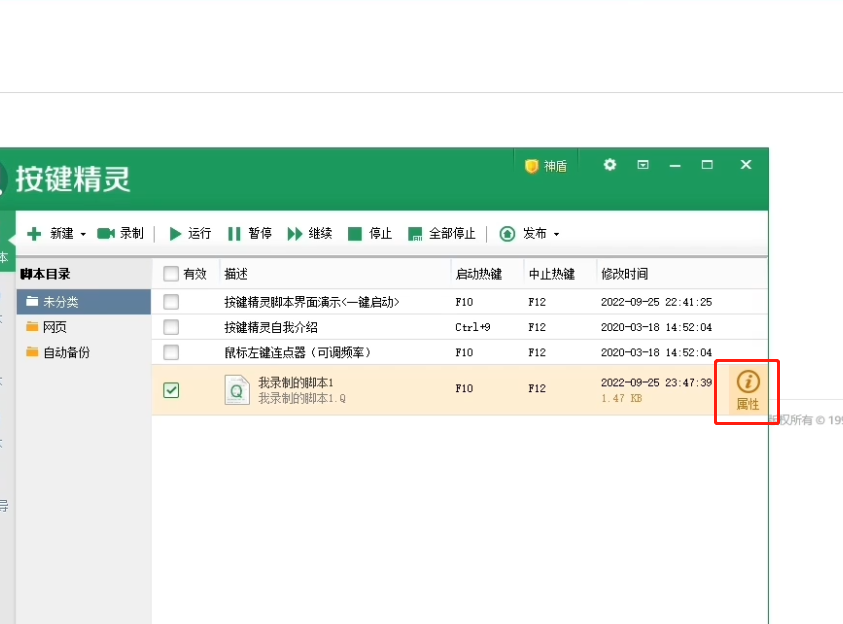Check the 按键精灵自我介绍 row checkbox
This screenshot has width=843, height=624.
pos(171,327)
